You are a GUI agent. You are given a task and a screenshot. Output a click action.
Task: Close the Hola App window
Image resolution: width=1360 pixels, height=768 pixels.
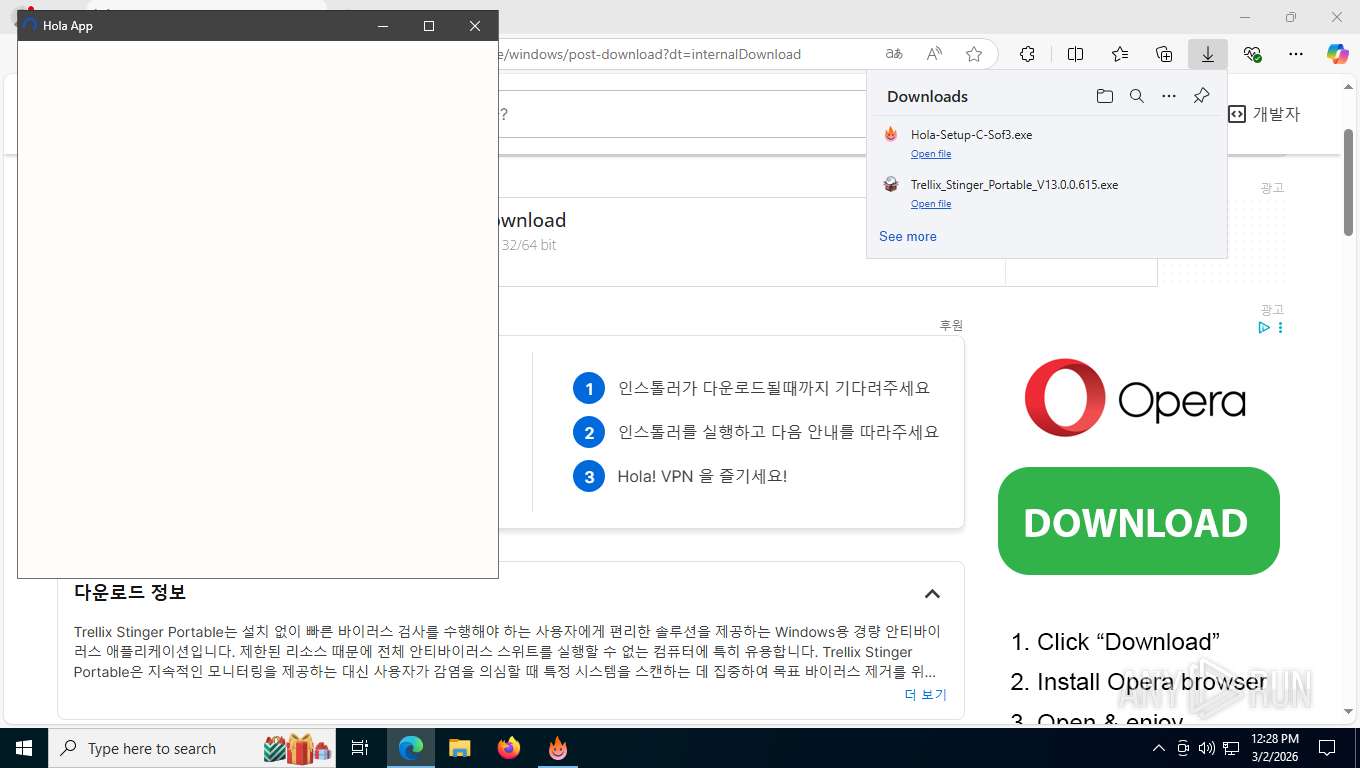[475, 26]
